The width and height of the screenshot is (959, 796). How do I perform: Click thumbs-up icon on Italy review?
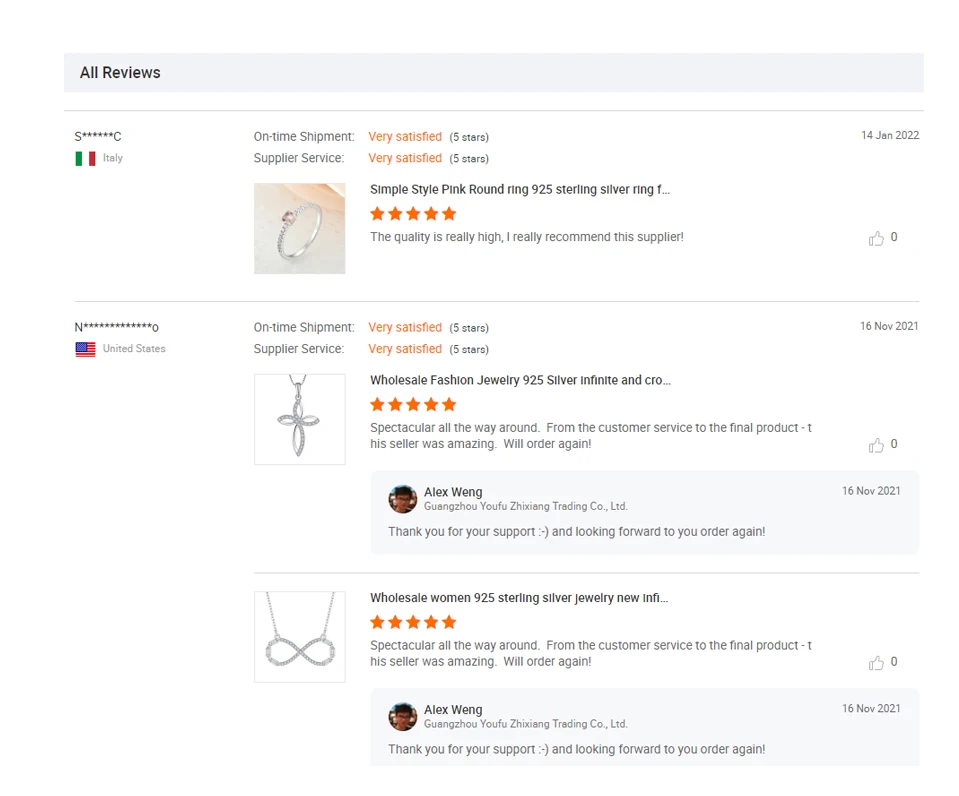pyautogui.click(x=876, y=238)
